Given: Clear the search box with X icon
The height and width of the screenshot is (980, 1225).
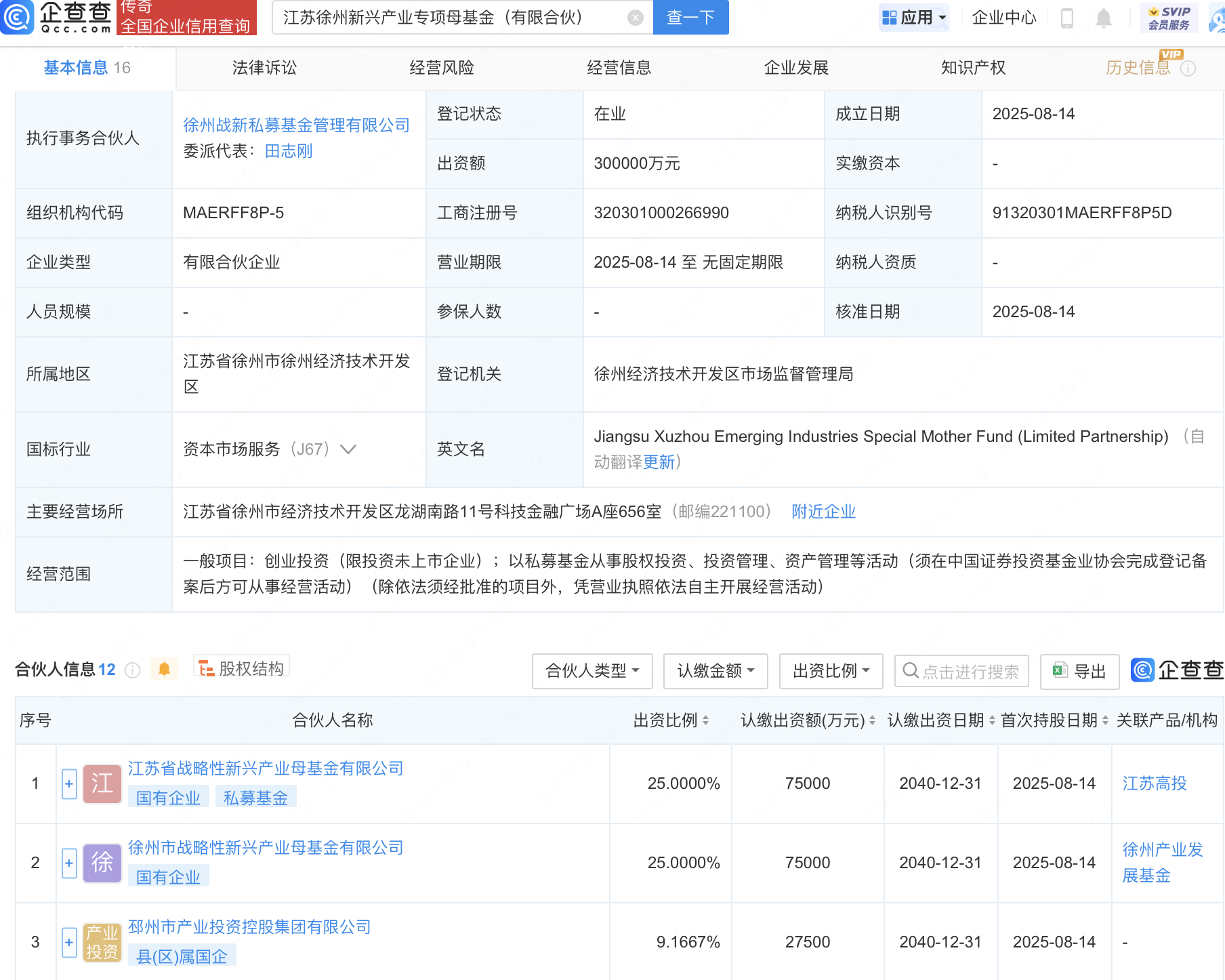Looking at the screenshot, I should click(x=635, y=18).
